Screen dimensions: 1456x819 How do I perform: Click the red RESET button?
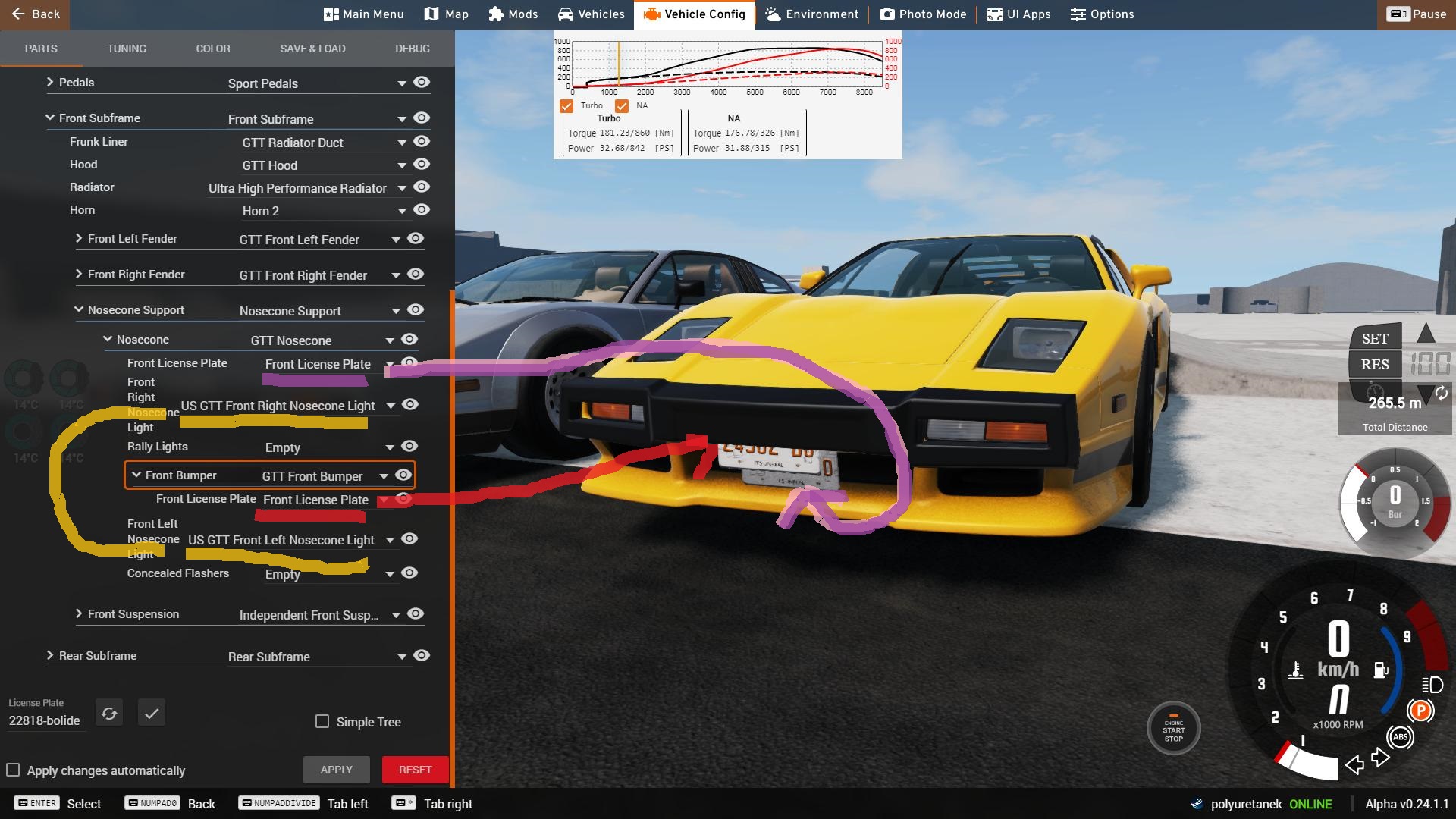415,770
